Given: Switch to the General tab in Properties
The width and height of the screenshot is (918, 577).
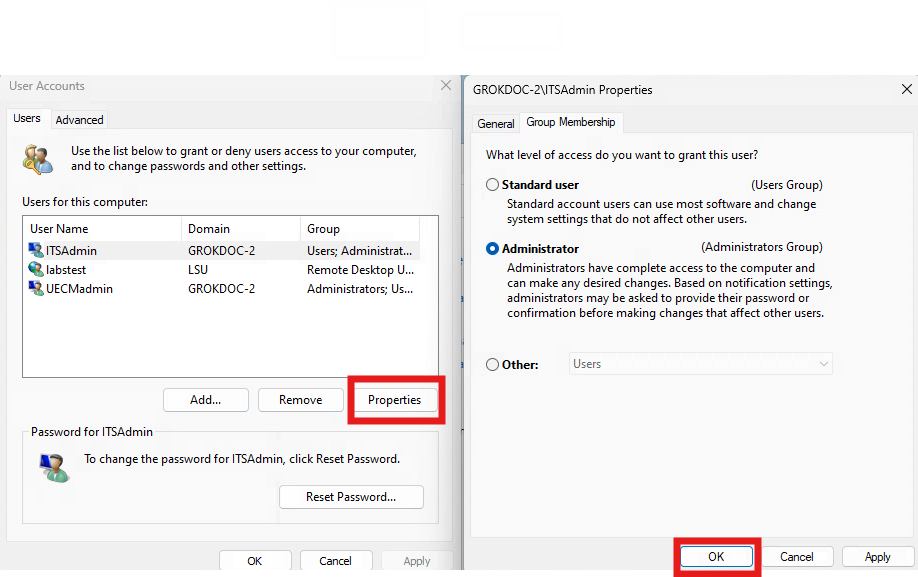Looking at the screenshot, I should (x=496, y=123).
